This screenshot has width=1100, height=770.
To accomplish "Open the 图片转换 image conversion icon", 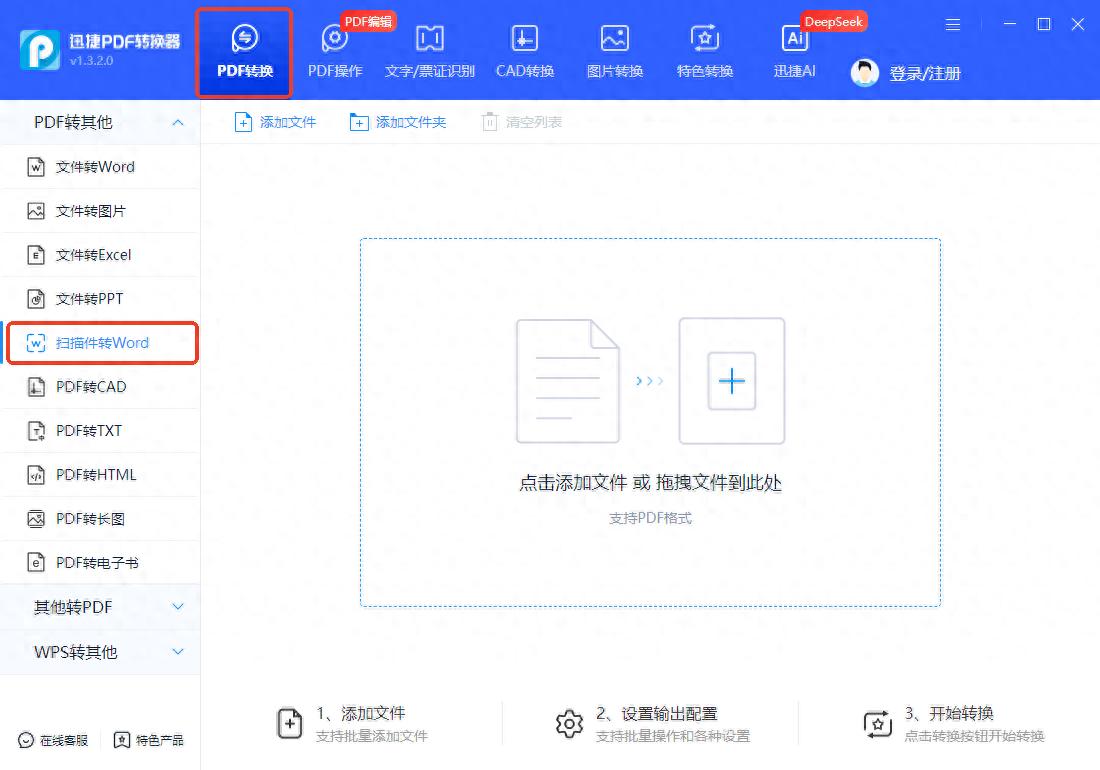I will point(614,40).
